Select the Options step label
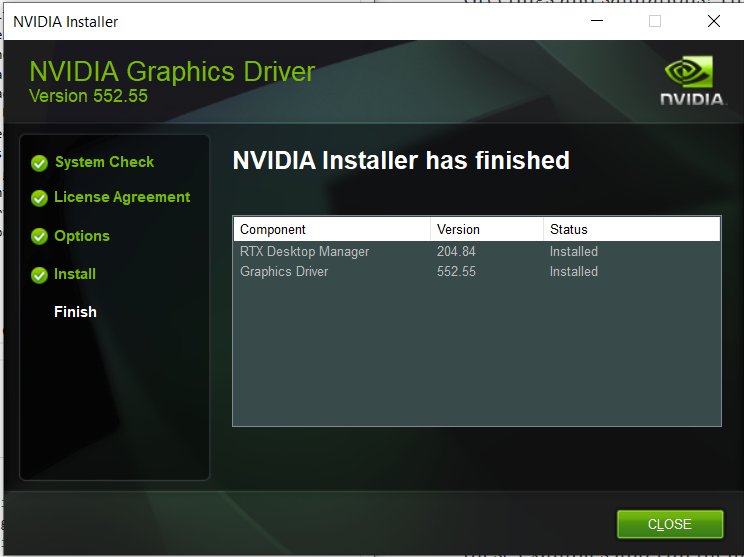Image resolution: width=744 pixels, height=557 pixels. point(82,236)
